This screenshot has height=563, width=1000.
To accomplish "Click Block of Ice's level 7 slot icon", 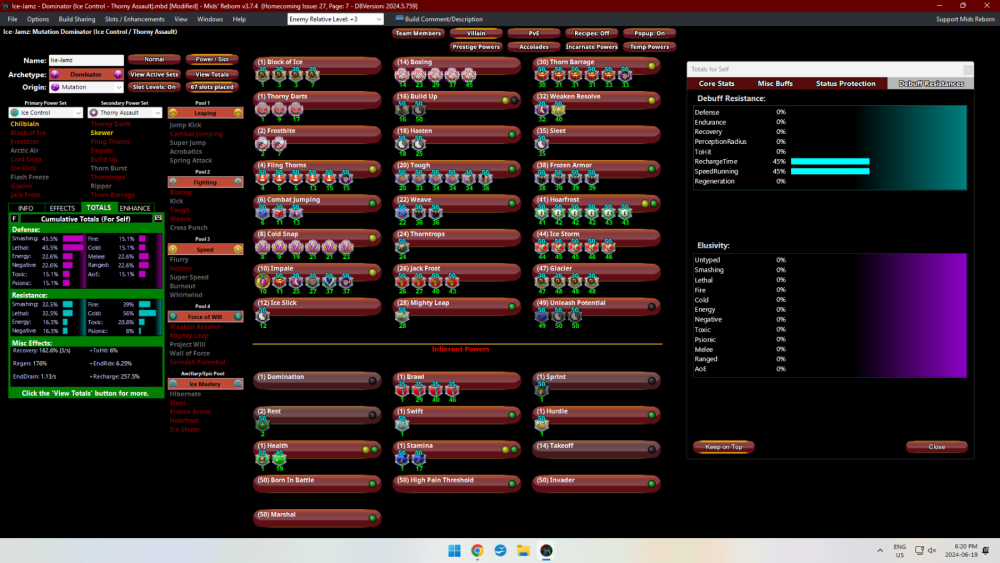I will (312, 75).
